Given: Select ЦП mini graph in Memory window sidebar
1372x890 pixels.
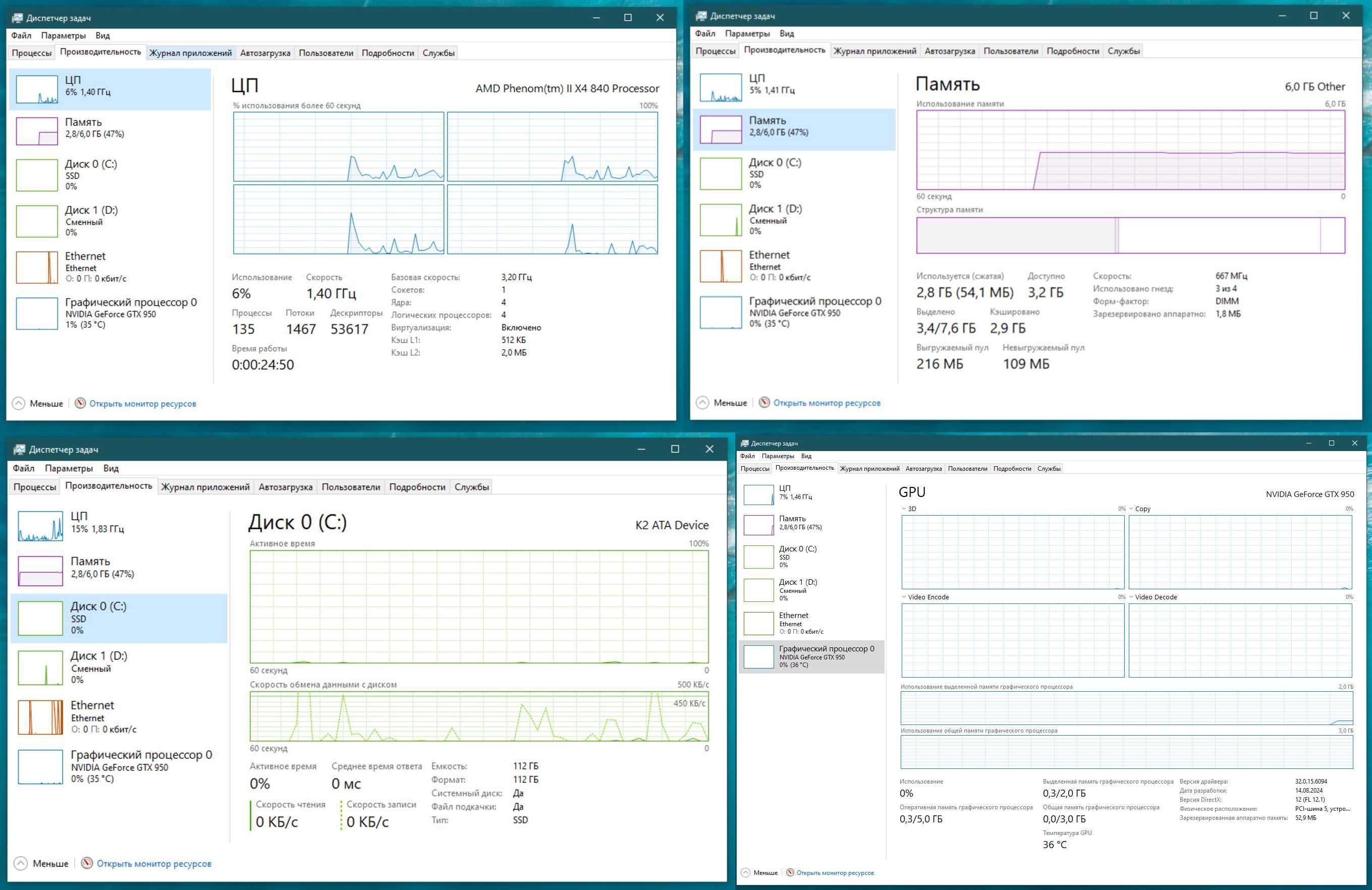Looking at the screenshot, I should click(x=721, y=88).
